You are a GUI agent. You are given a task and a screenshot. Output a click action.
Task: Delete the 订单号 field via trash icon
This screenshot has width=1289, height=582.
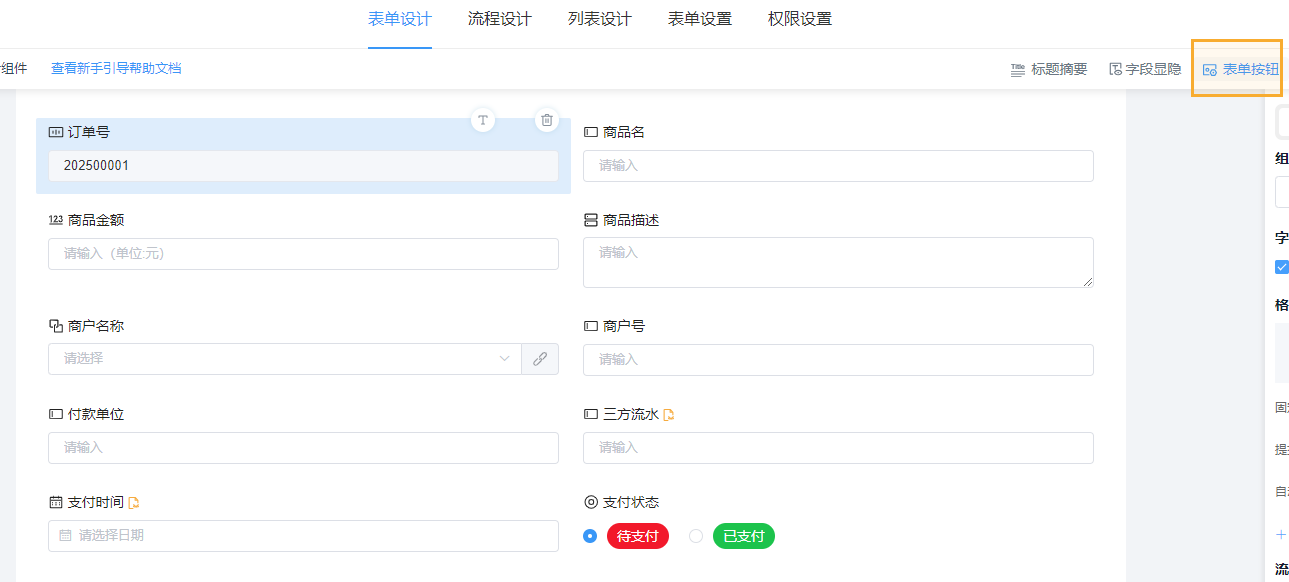pyautogui.click(x=546, y=119)
